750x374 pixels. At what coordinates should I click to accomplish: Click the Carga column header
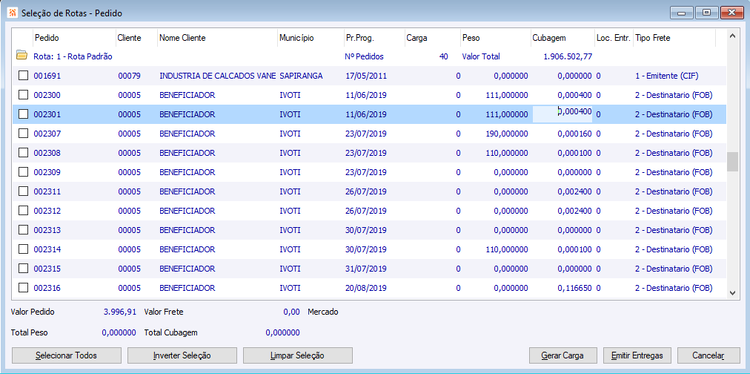432,38
